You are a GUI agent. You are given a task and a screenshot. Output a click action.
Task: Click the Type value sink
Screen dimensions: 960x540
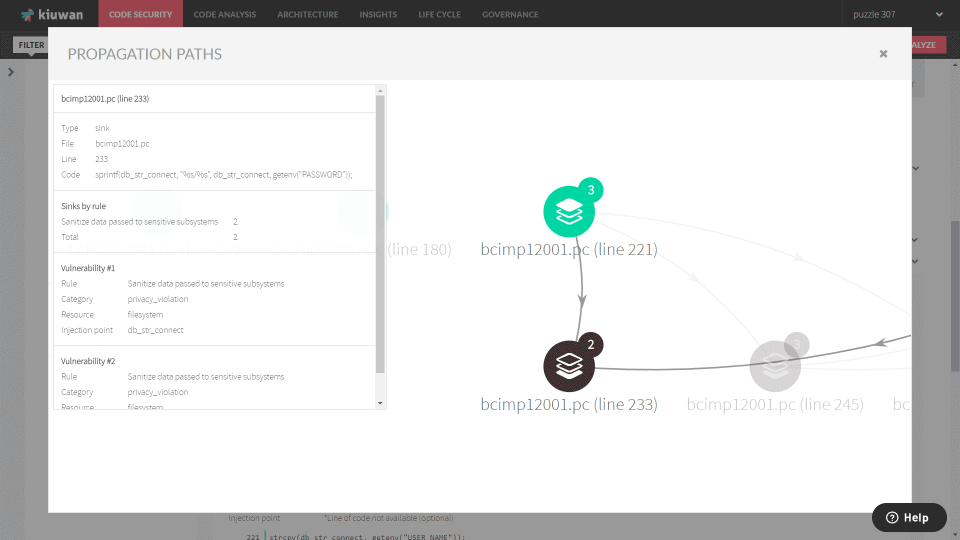tap(102, 128)
